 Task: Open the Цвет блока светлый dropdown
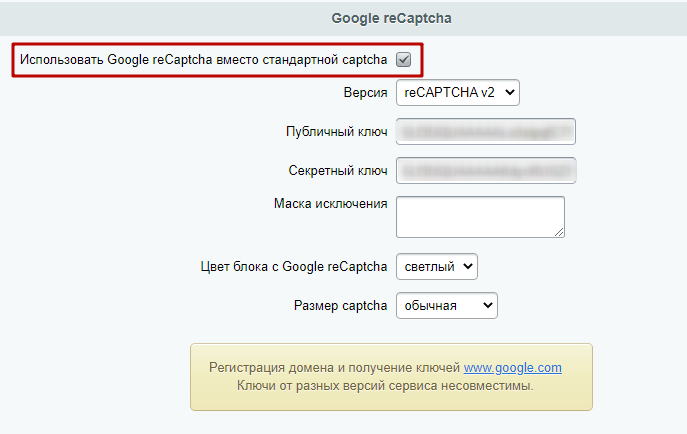pyautogui.click(x=437, y=266)
